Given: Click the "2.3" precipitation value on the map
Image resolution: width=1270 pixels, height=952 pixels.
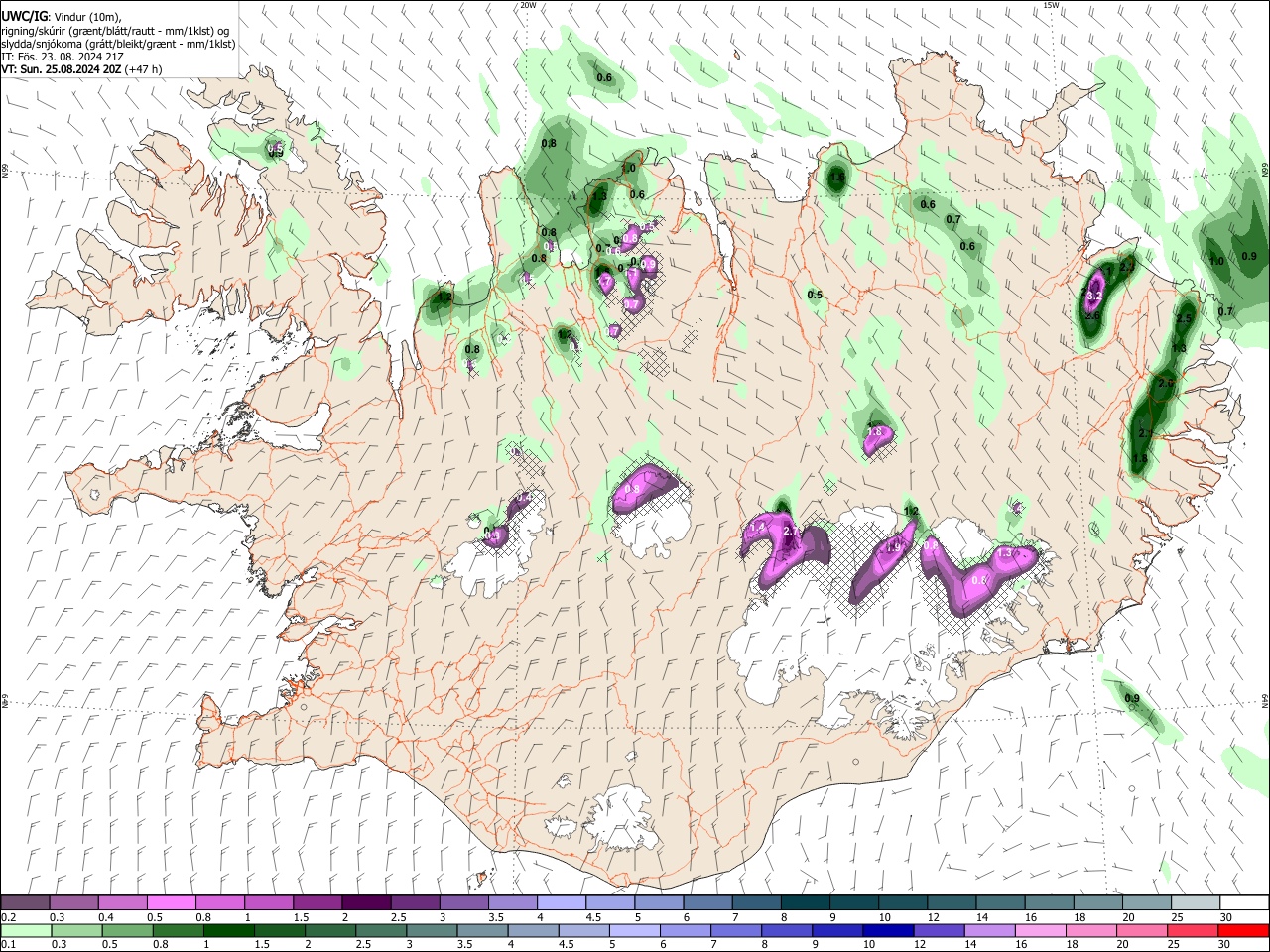Looking at the screenshot, I should point(1126,267).
